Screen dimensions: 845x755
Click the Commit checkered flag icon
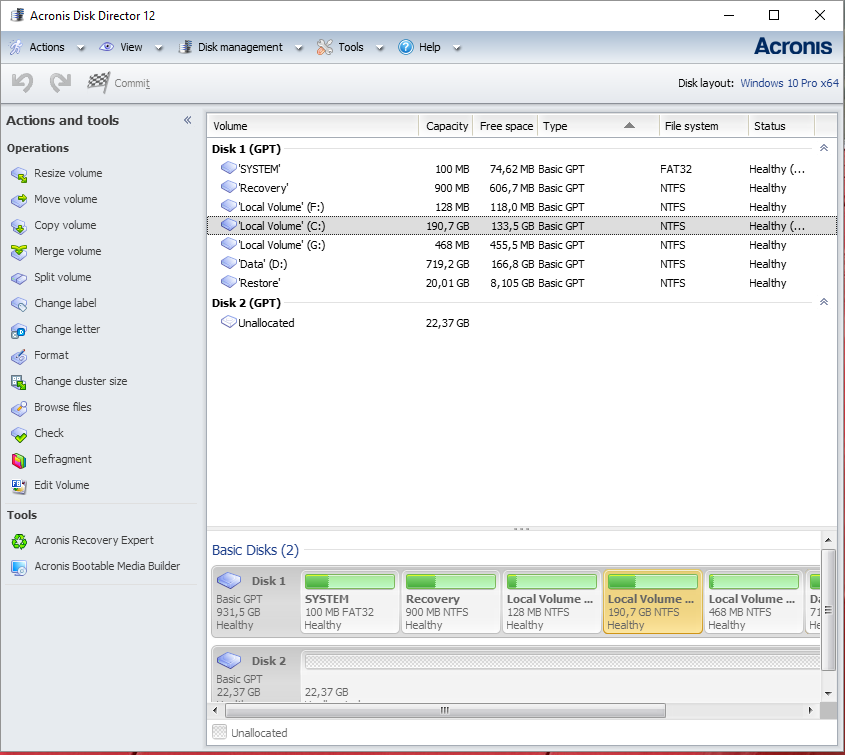coord(99,82)
